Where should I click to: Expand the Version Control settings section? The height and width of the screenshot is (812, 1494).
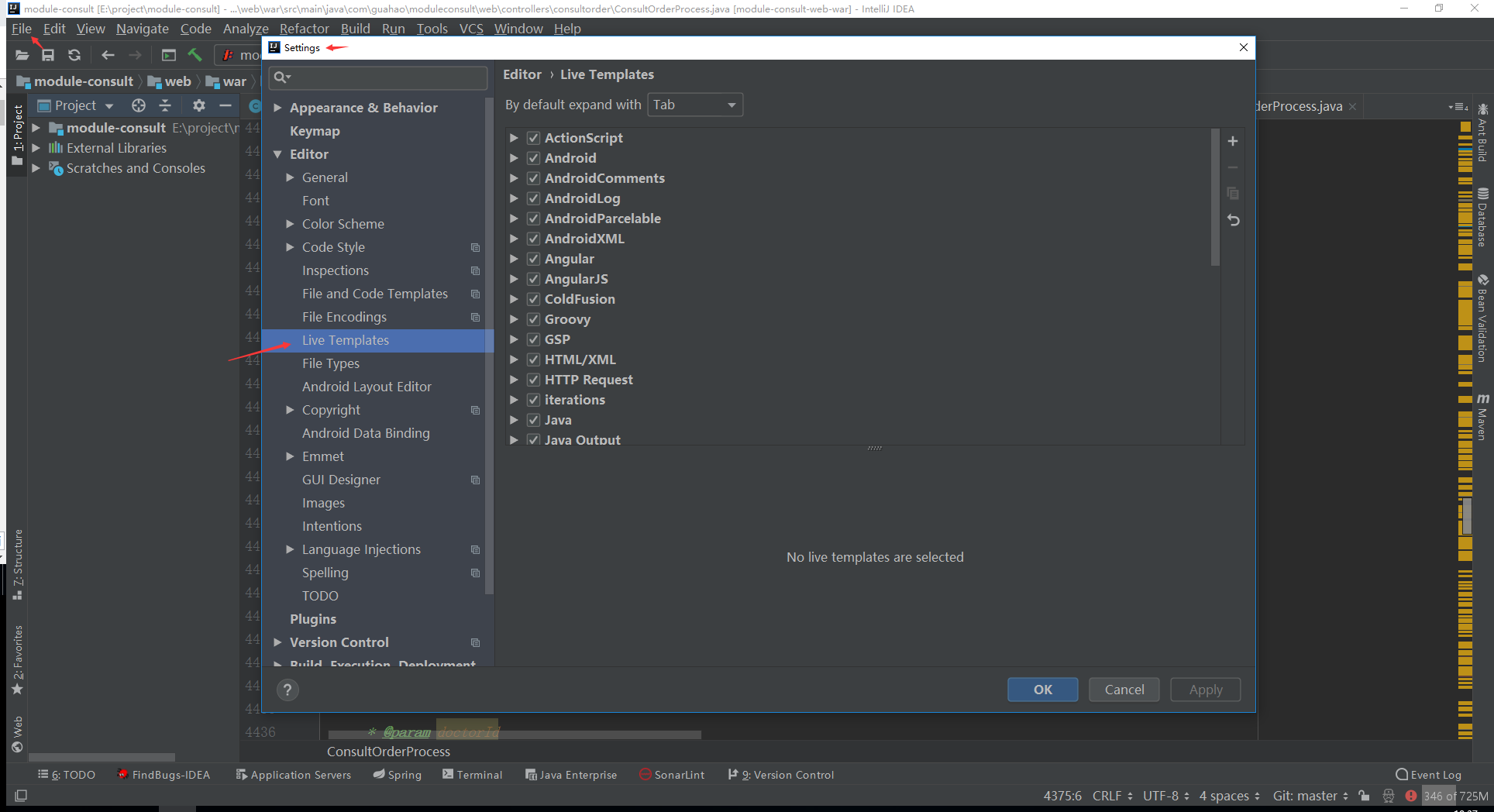tap(277, 642)
